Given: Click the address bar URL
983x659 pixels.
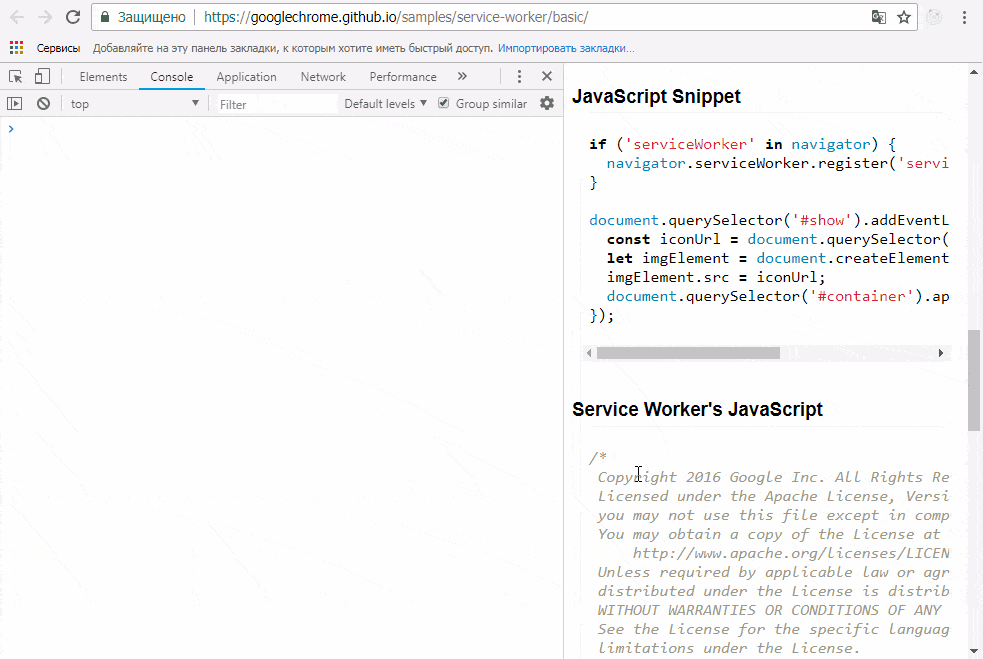Looking at the screenshot, I should [x=396, y=17].
